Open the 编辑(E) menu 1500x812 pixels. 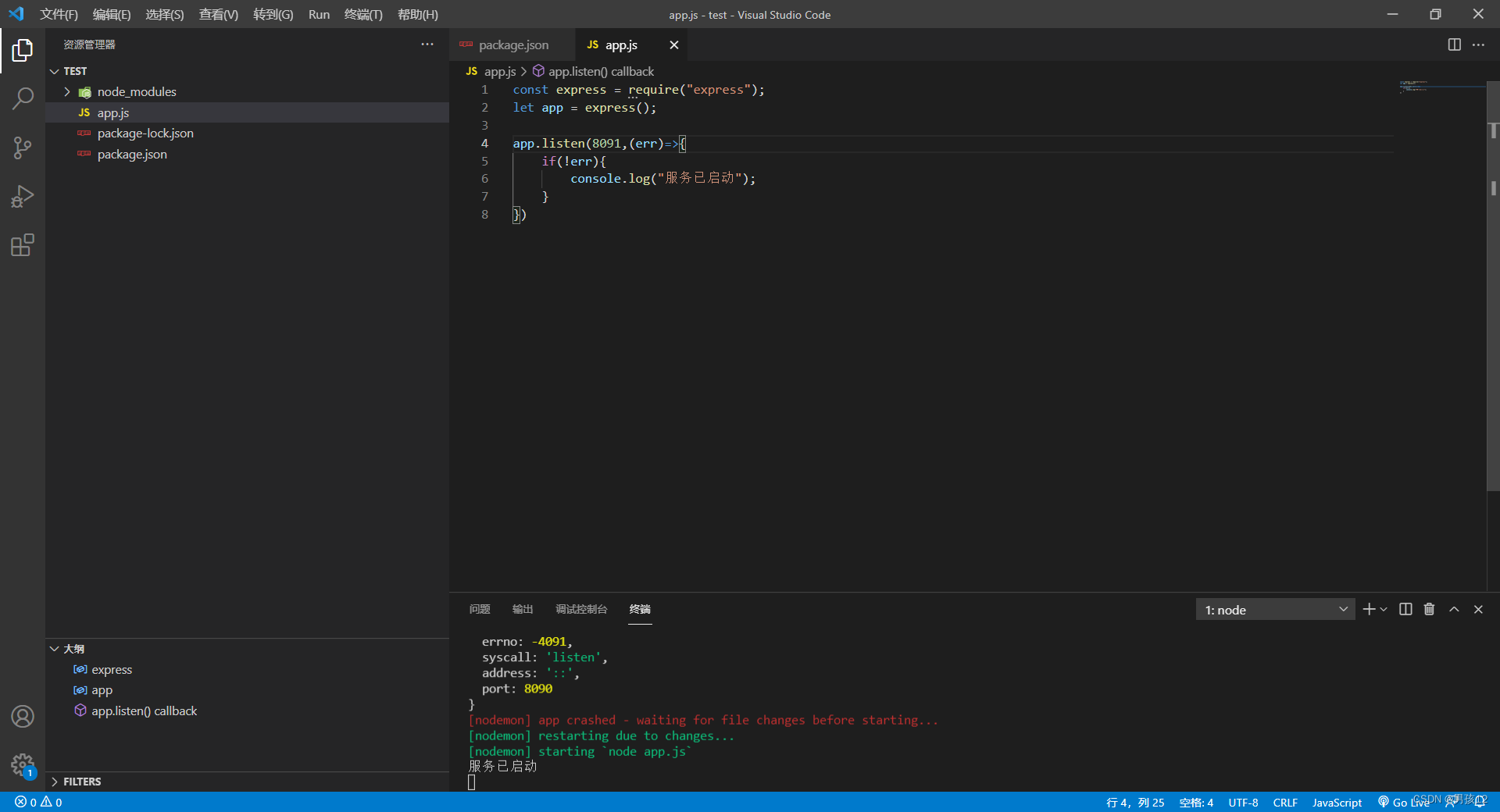112,15
